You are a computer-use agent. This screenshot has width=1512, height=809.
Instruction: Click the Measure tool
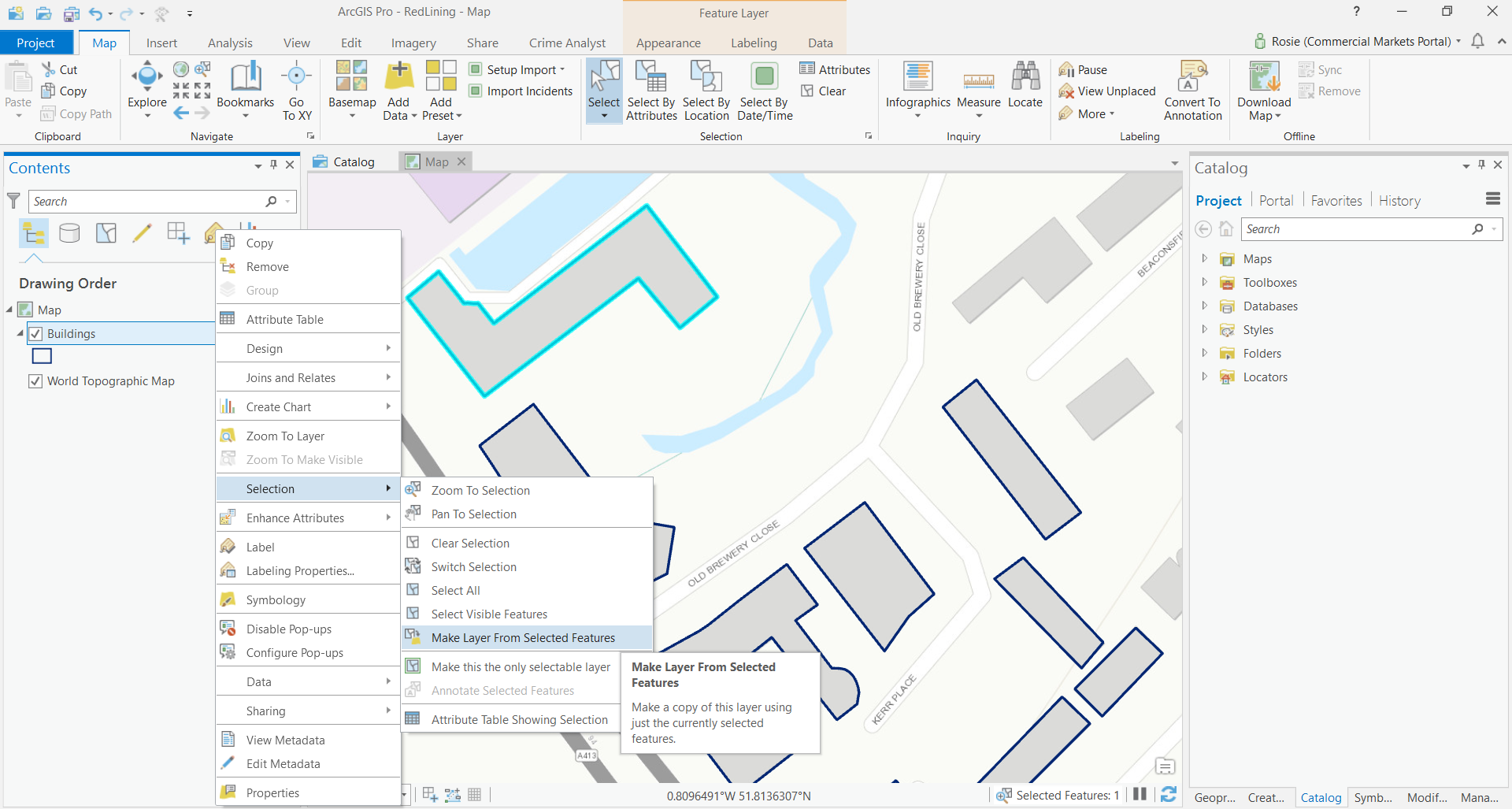coord(979,89)
